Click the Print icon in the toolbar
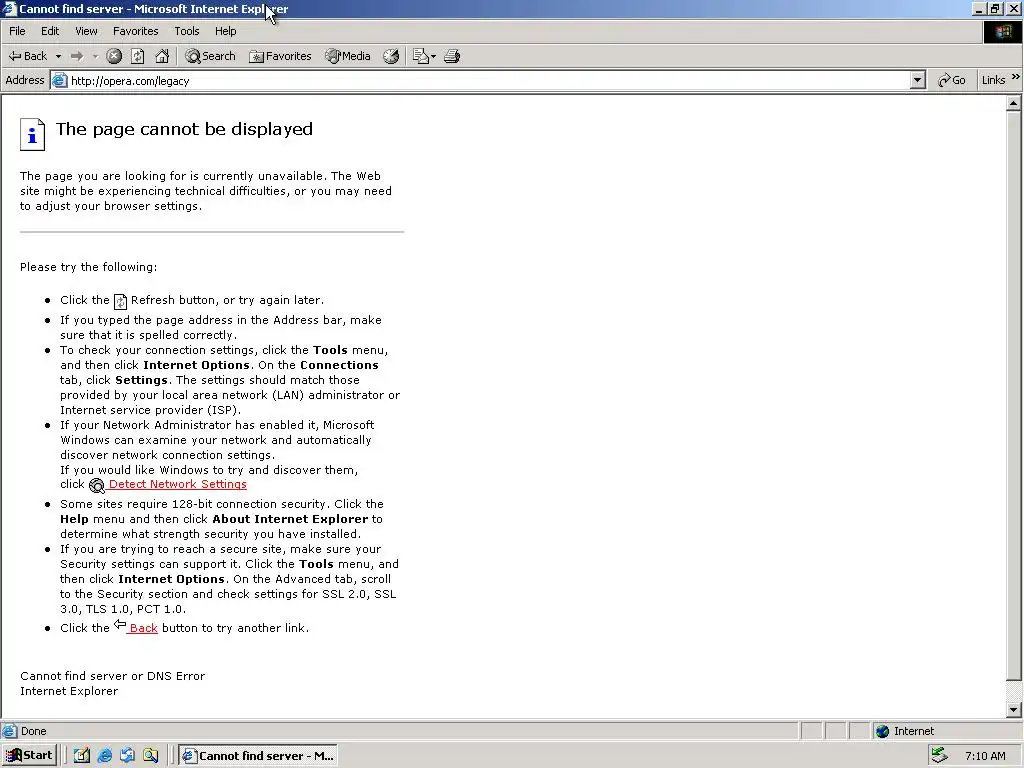1024x768 pixels. tap(452, 56)
